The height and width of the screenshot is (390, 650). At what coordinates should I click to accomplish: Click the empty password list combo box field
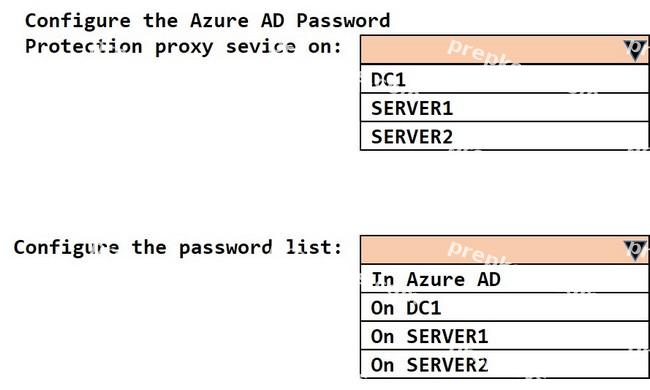pyautogui.click(x=504, y=250)
